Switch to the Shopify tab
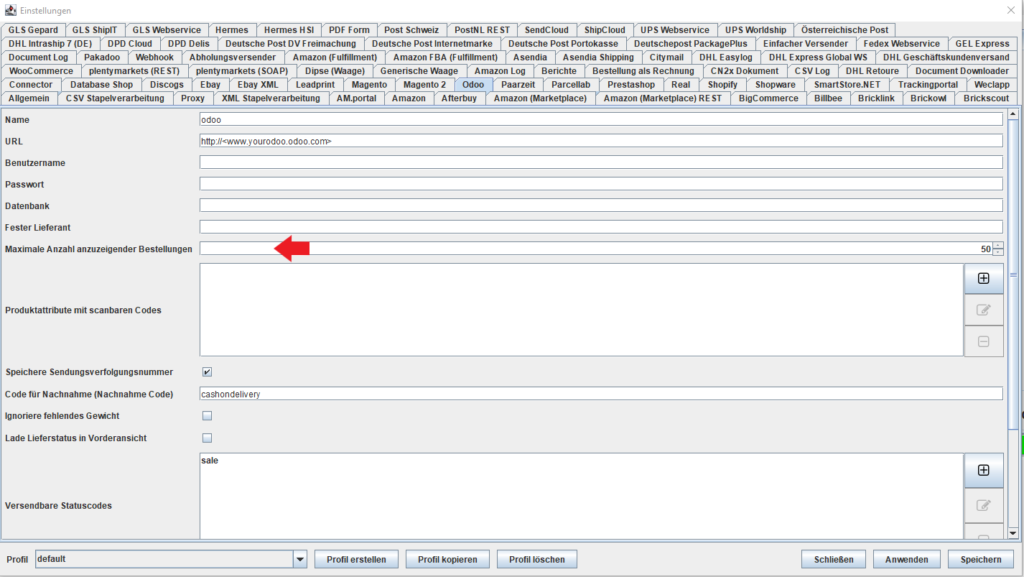 pyautogui.click(x=722, y=85)
